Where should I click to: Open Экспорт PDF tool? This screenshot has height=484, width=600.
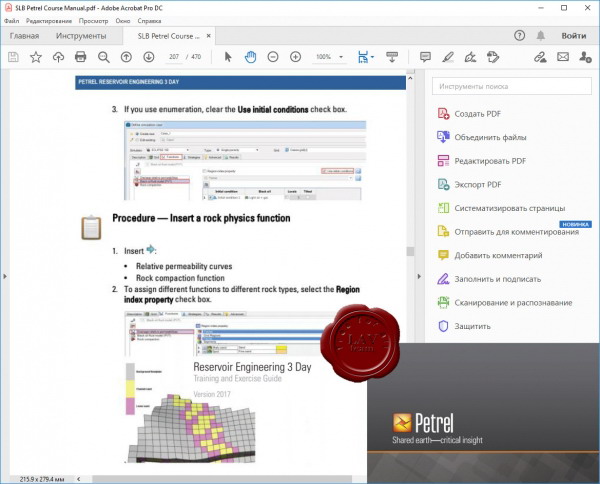(469, 184)
